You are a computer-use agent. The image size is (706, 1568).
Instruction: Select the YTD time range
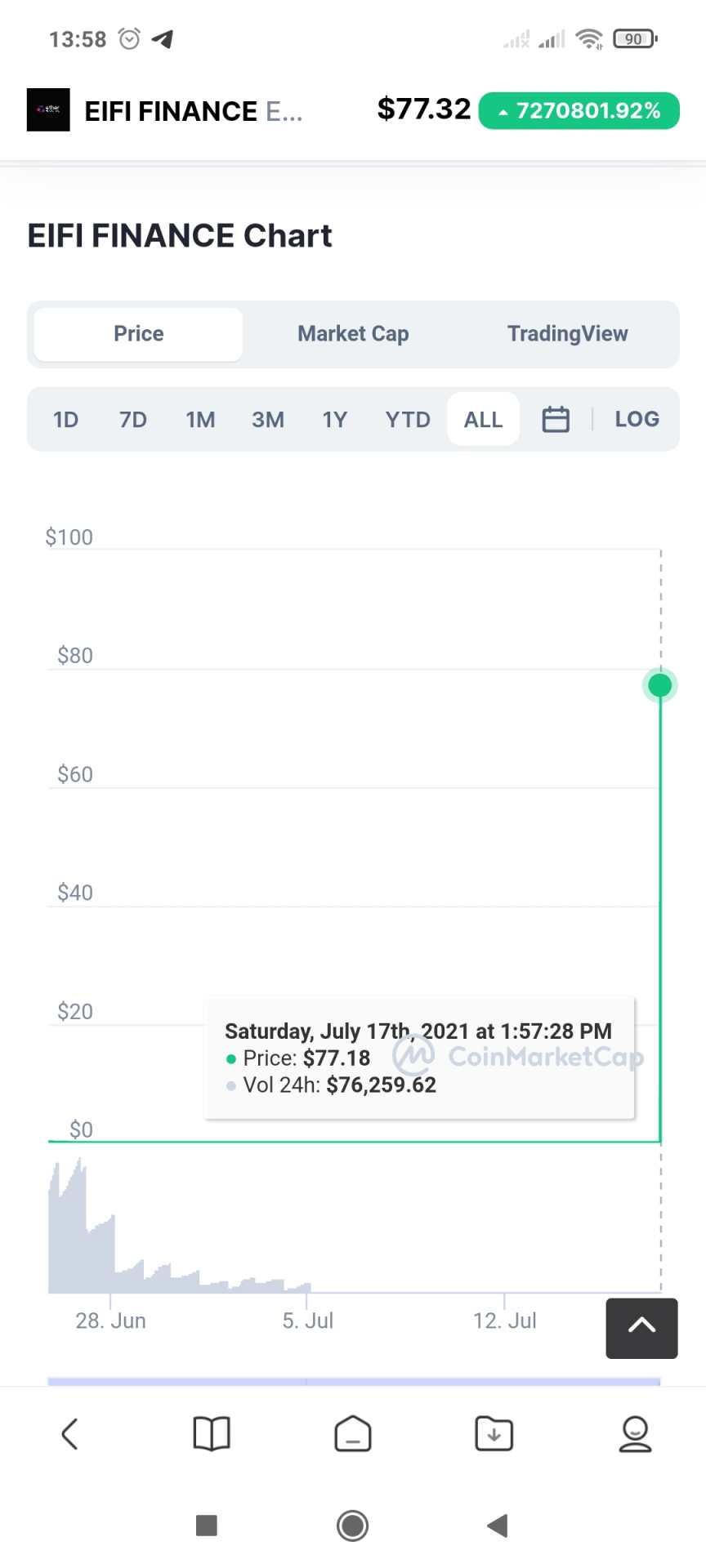click(x=408, y=420)
